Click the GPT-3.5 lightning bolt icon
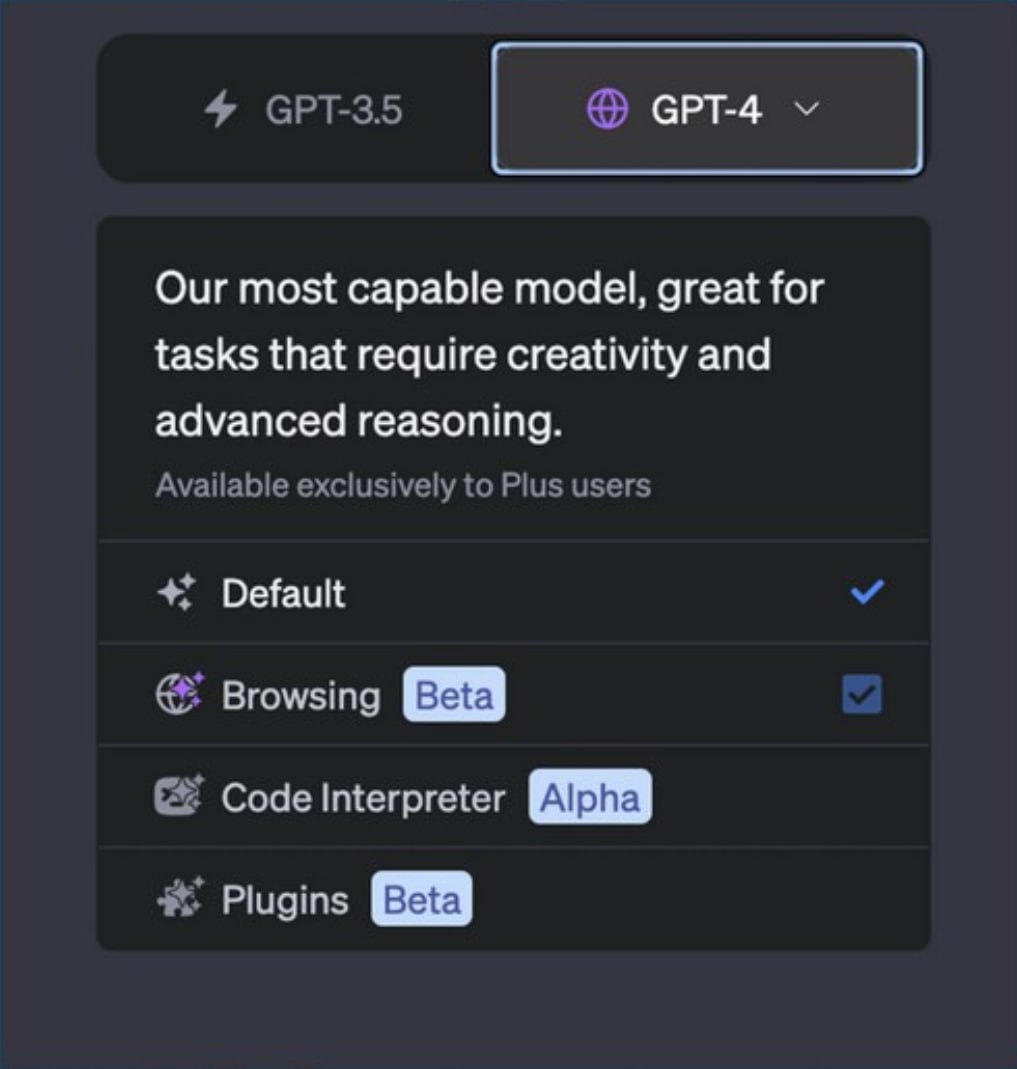This screenshot has width=1017, height=1069. [x=219, y=110]
